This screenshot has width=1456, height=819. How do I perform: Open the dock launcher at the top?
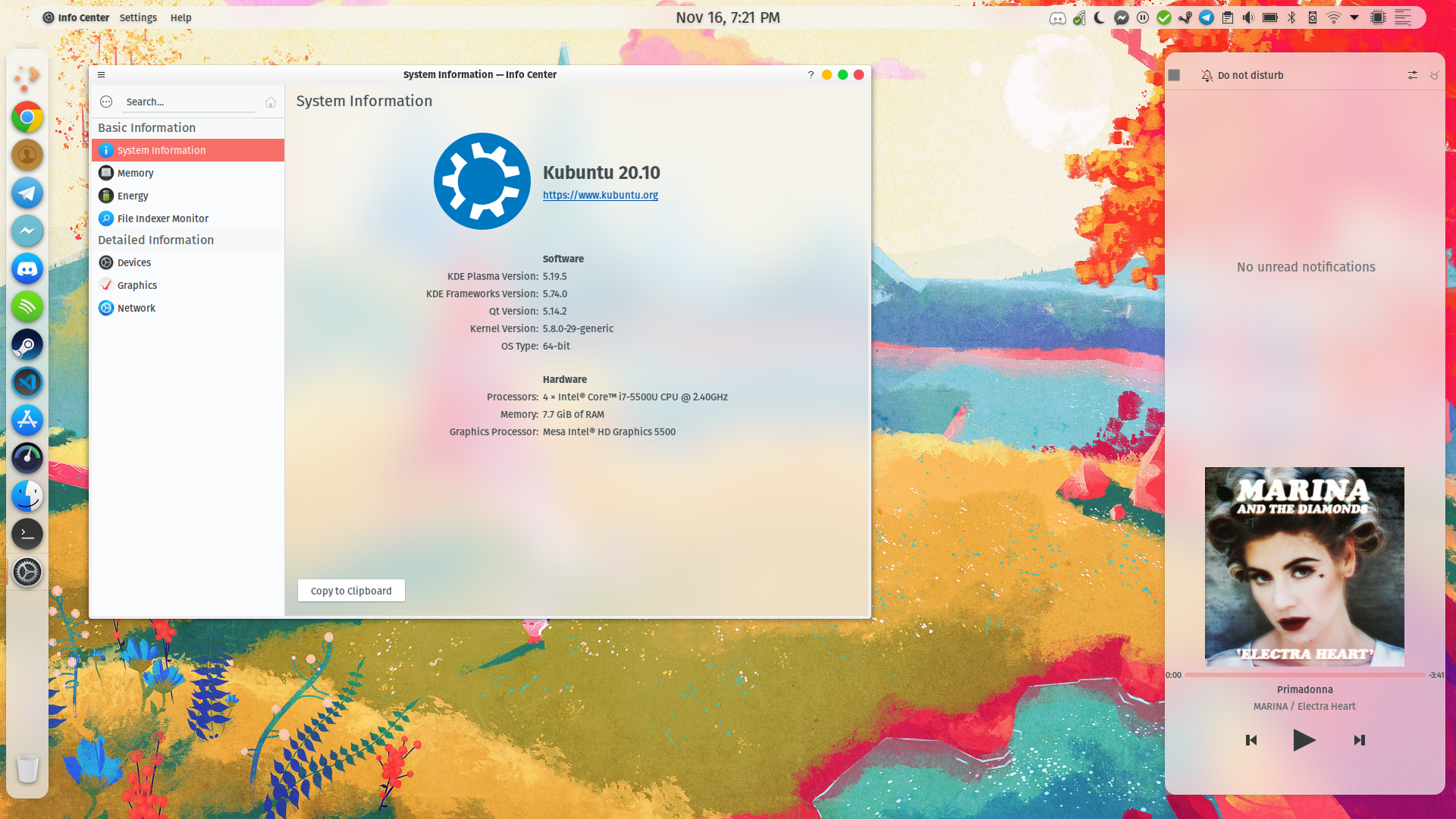pyautogui.click(x=27, y=77)
